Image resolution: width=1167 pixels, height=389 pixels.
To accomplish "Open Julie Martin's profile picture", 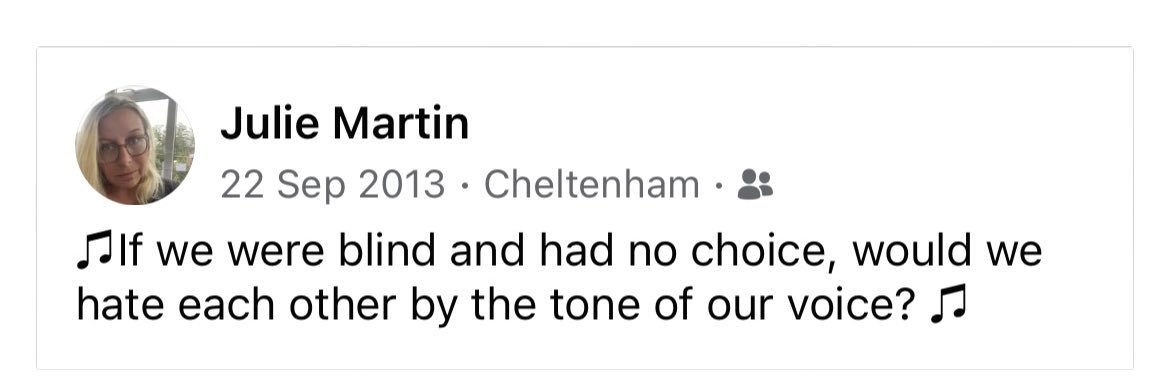I will (135, 145).
